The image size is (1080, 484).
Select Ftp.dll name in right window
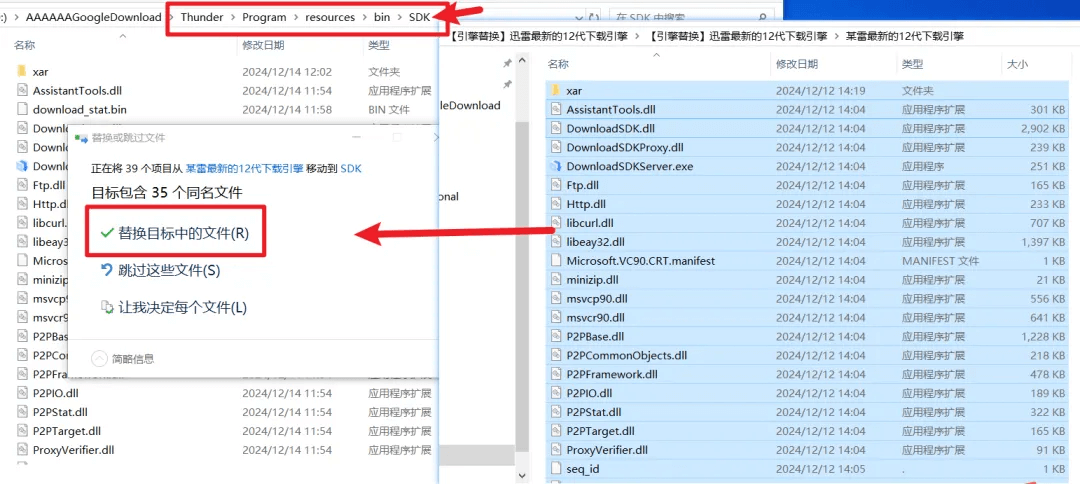[583, 185]
